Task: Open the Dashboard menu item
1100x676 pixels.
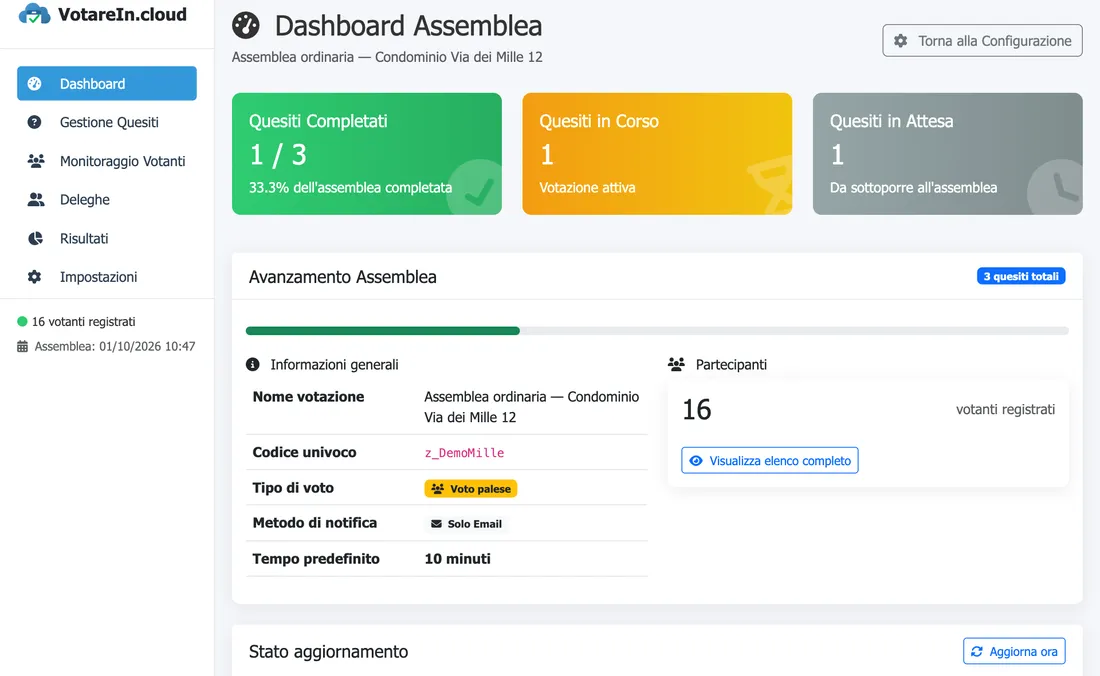Action: (x=107, y=83)
